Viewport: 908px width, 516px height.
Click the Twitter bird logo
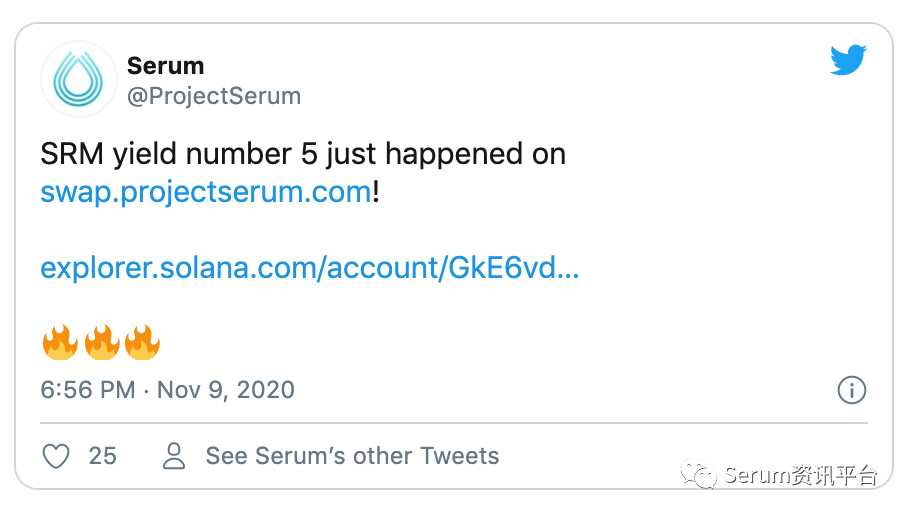(848, 60)
